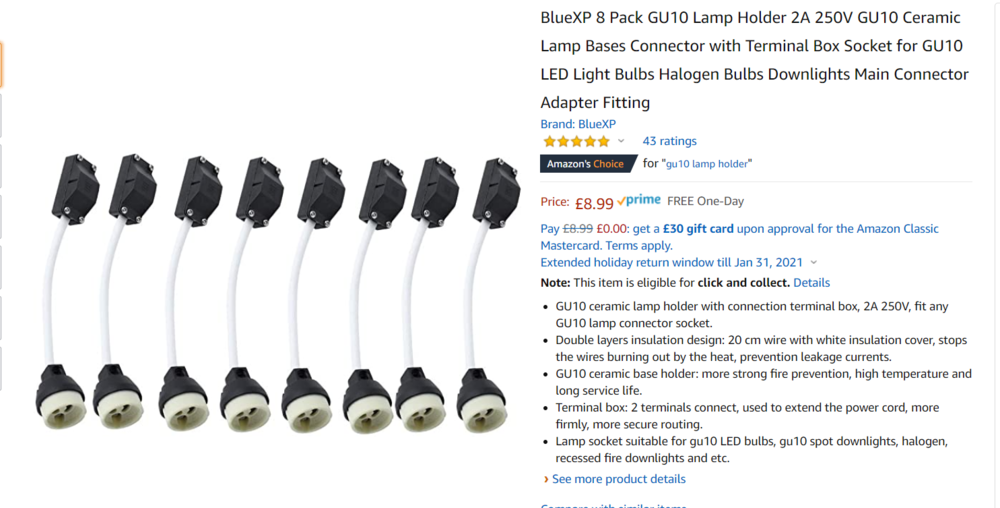Click the product title text
This screenshot has height=508, width=1000.
click(754, 60)
